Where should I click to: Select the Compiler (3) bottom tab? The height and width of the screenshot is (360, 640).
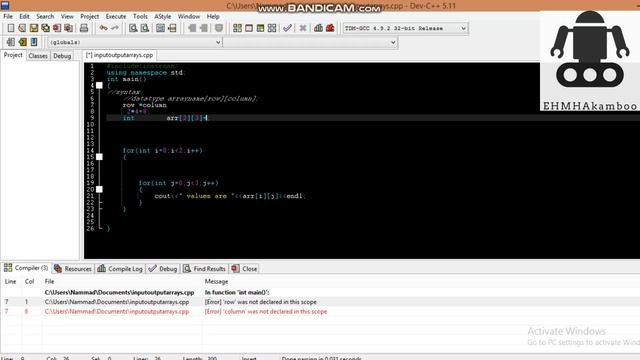pos(26,268)
